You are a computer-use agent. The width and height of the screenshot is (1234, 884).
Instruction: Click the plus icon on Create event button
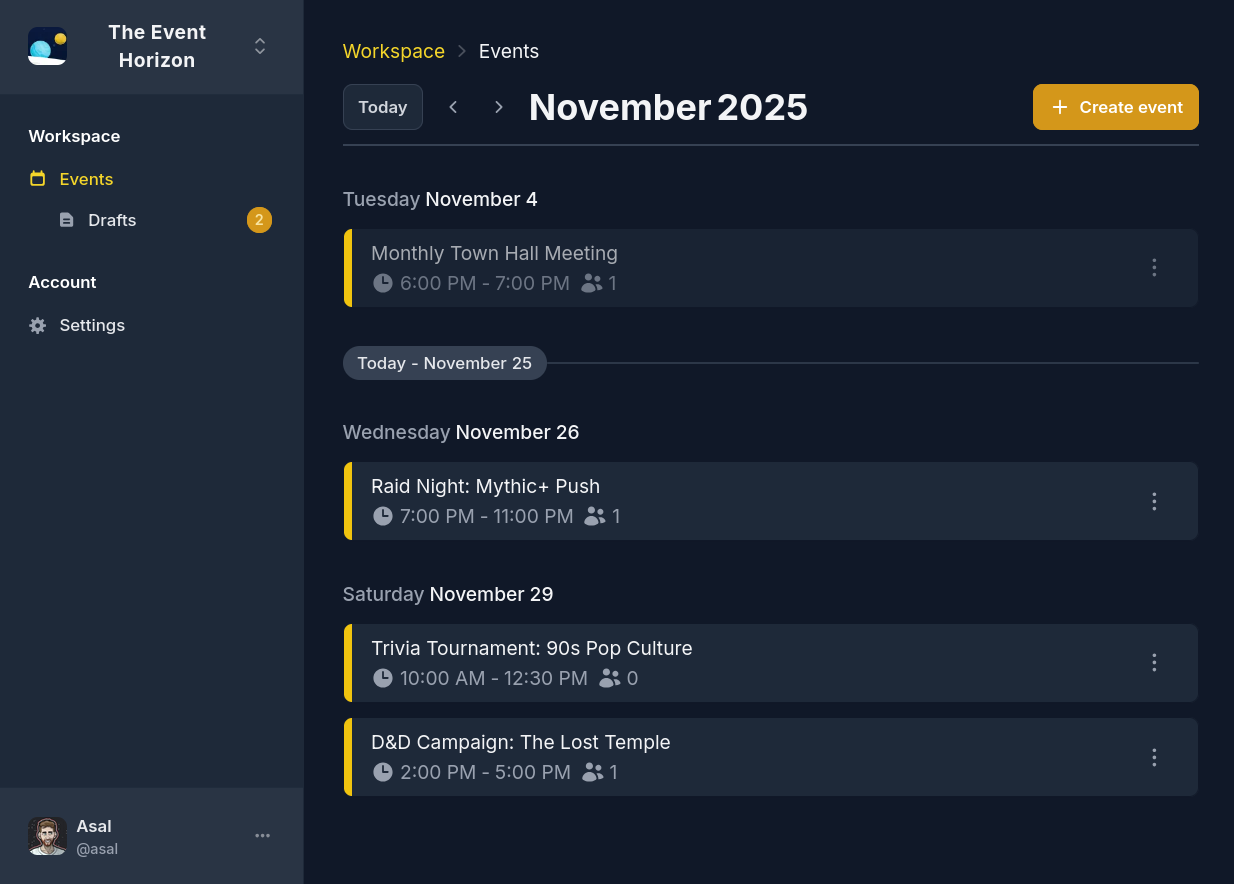[1060, 107]
